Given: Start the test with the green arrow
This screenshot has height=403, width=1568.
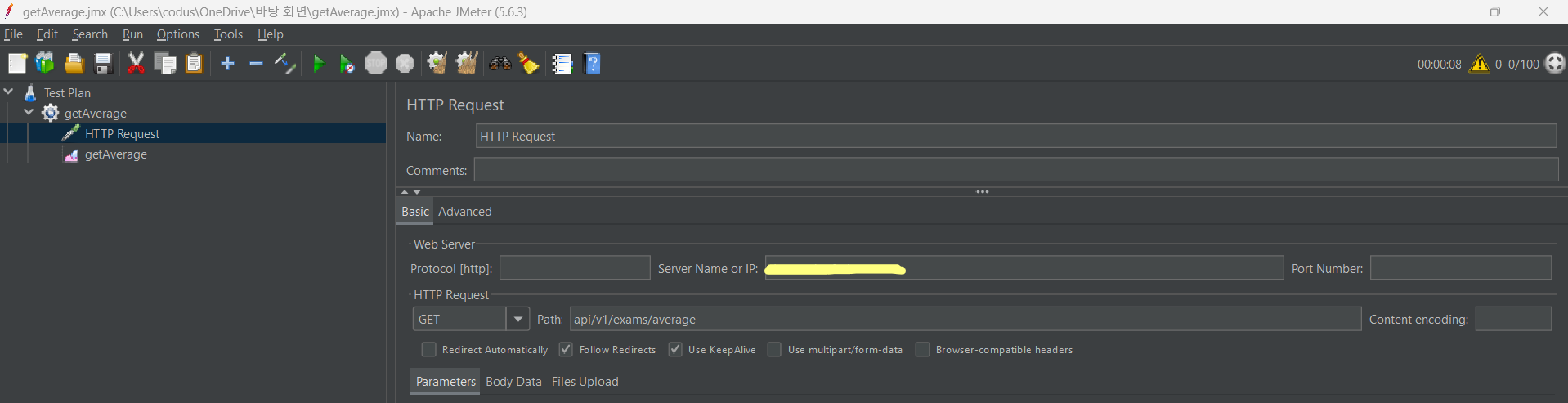Looking at the screenshot, I should click(319, 64).
